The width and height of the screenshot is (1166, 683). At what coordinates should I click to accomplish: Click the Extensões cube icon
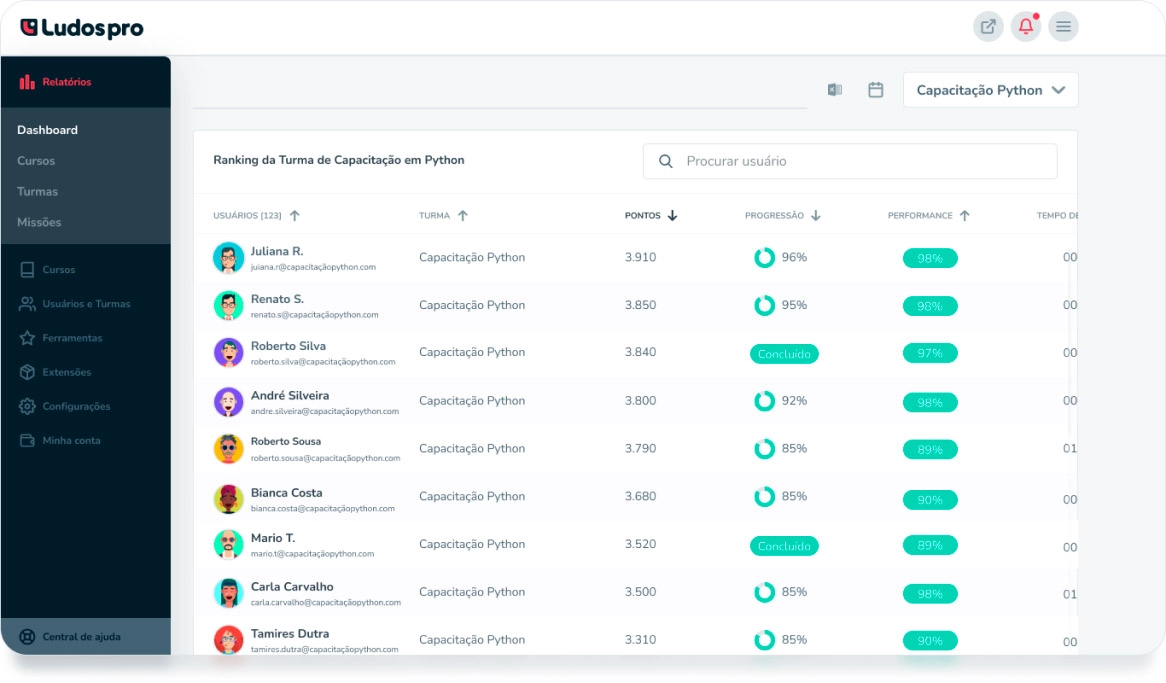click(27, 372)
